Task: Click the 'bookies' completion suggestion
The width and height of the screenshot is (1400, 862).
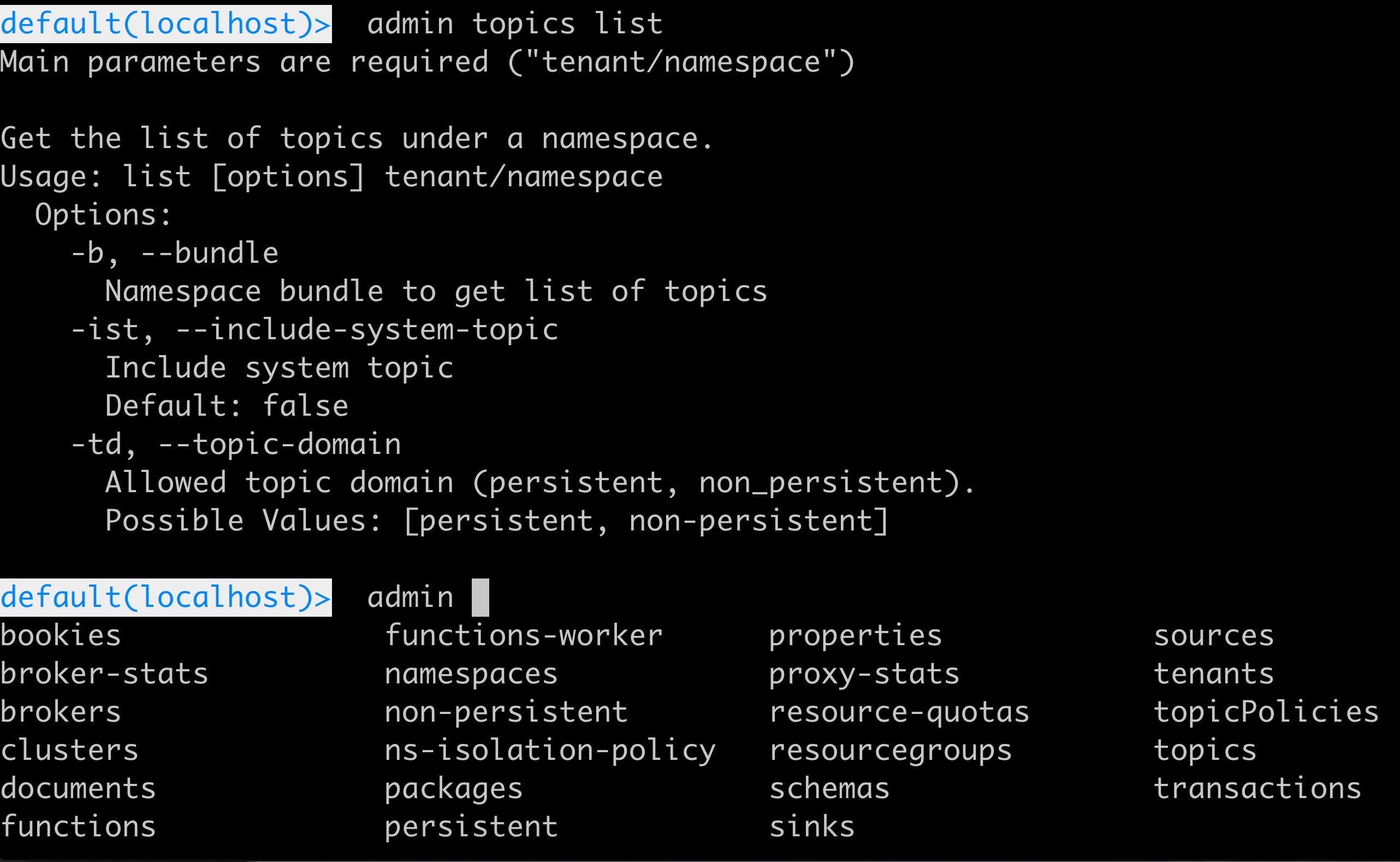Action: [61, 636]
